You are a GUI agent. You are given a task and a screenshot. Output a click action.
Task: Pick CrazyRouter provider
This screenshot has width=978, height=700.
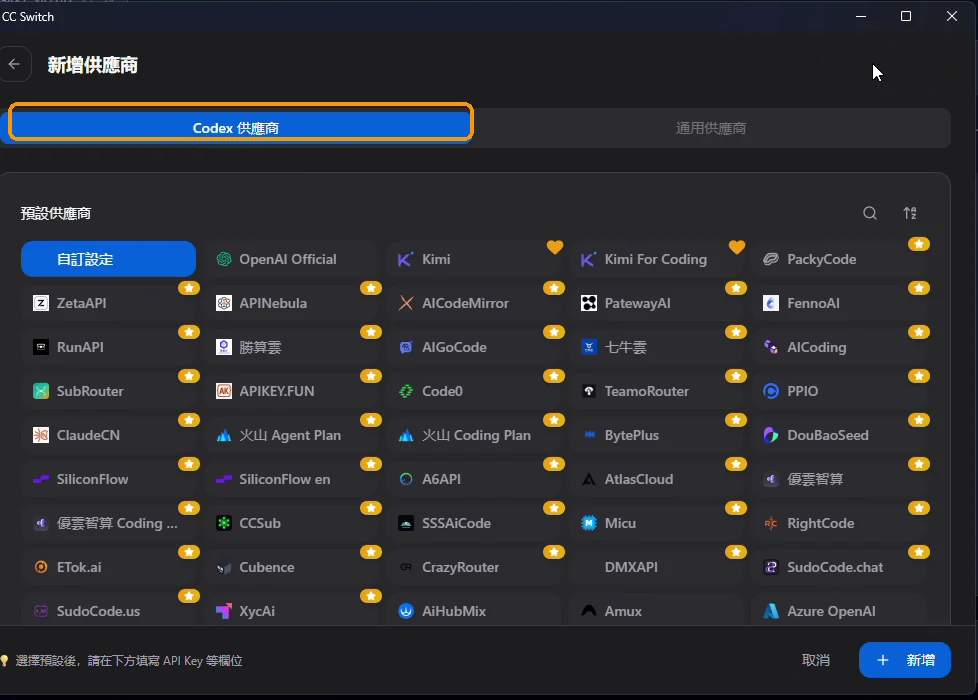[x=474, y=567]
